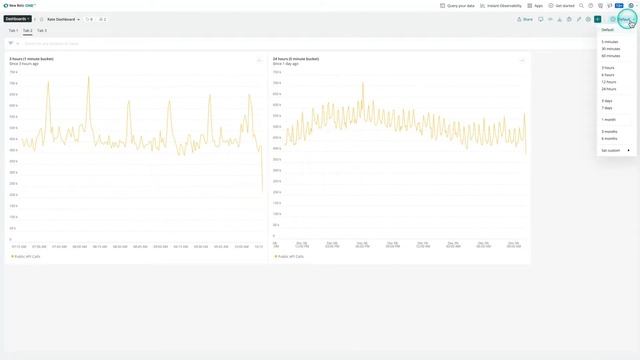The height and width of the screenshot is (360, 640).
Task: Toggle Public API Calls legend on 24 hours chart
Action: (x=289, y=256)
